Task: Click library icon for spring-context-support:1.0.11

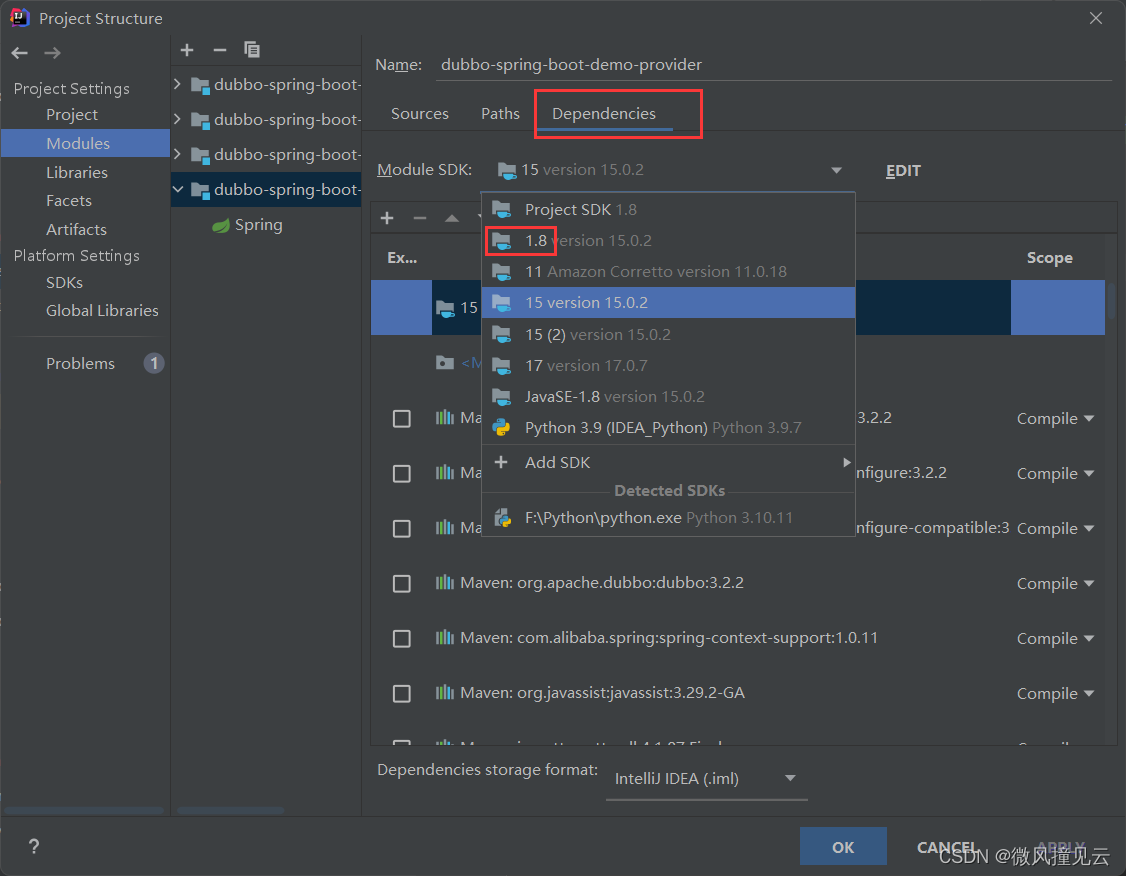Action: pyautogui.click(x=445, y=638)
